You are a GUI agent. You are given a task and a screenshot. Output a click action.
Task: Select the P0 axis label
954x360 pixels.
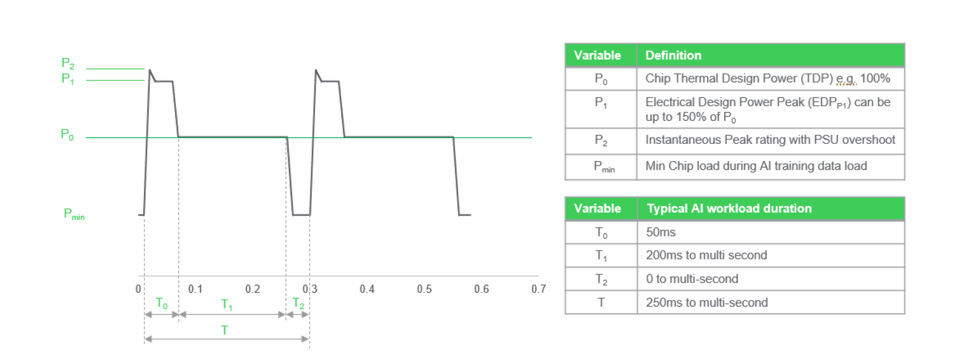68,135
